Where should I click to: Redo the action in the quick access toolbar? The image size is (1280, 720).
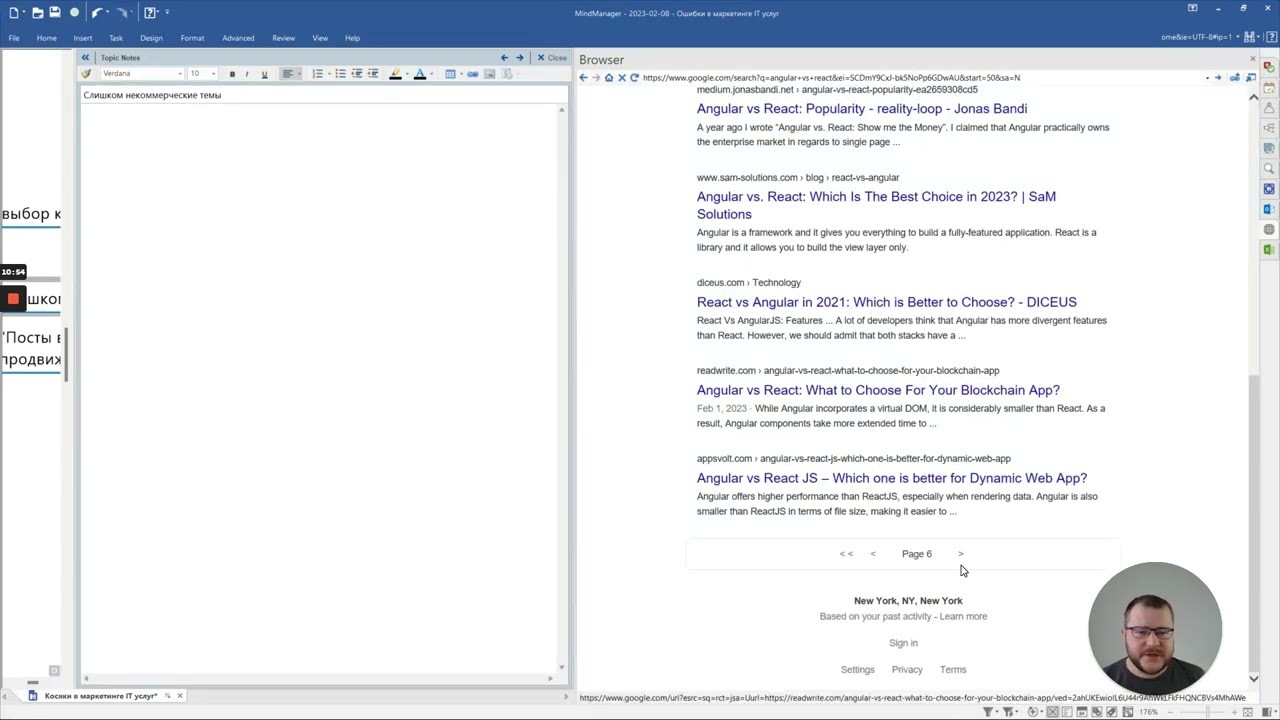122,13
